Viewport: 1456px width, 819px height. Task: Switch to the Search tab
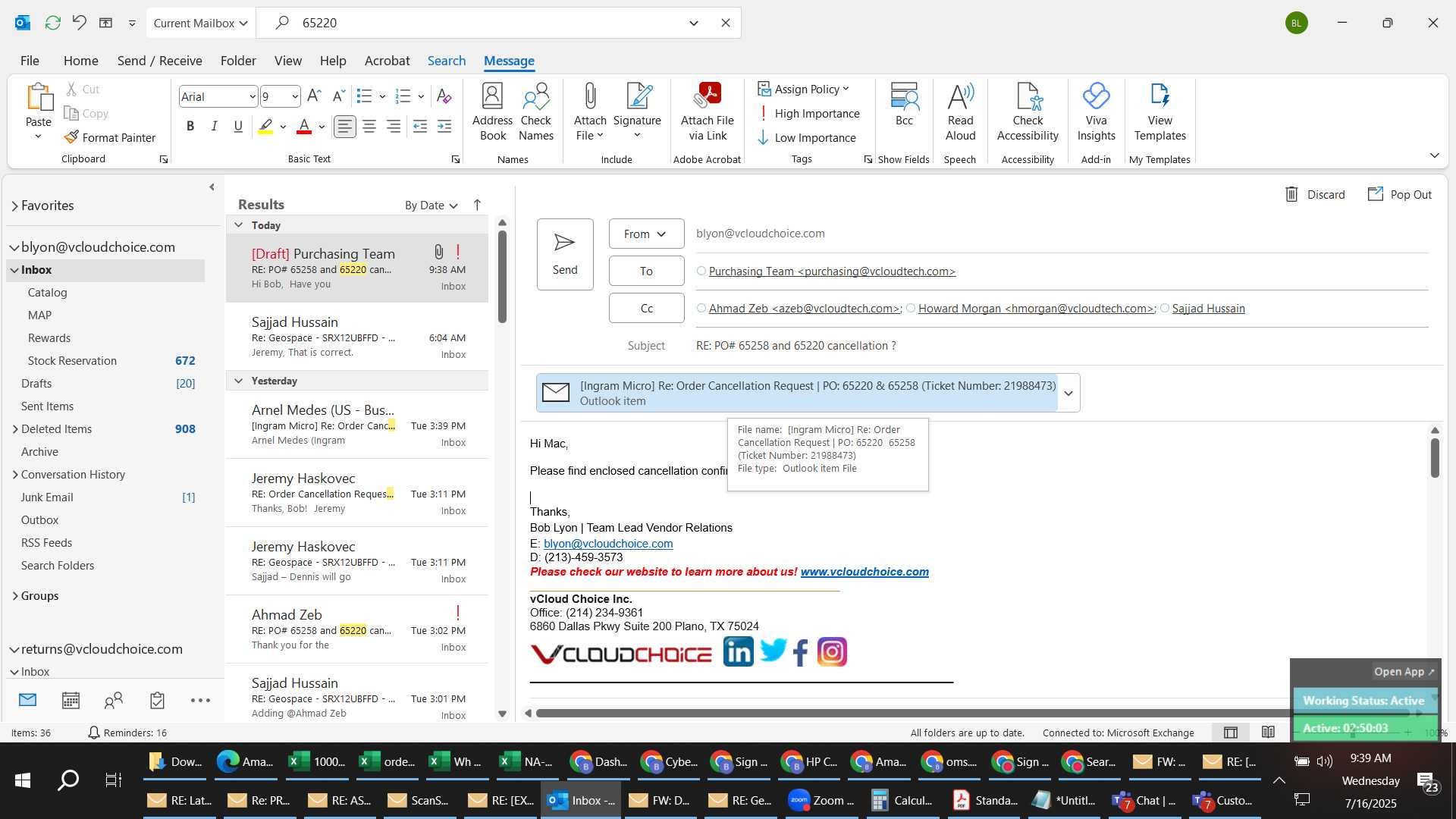click(x=447, y=61)
